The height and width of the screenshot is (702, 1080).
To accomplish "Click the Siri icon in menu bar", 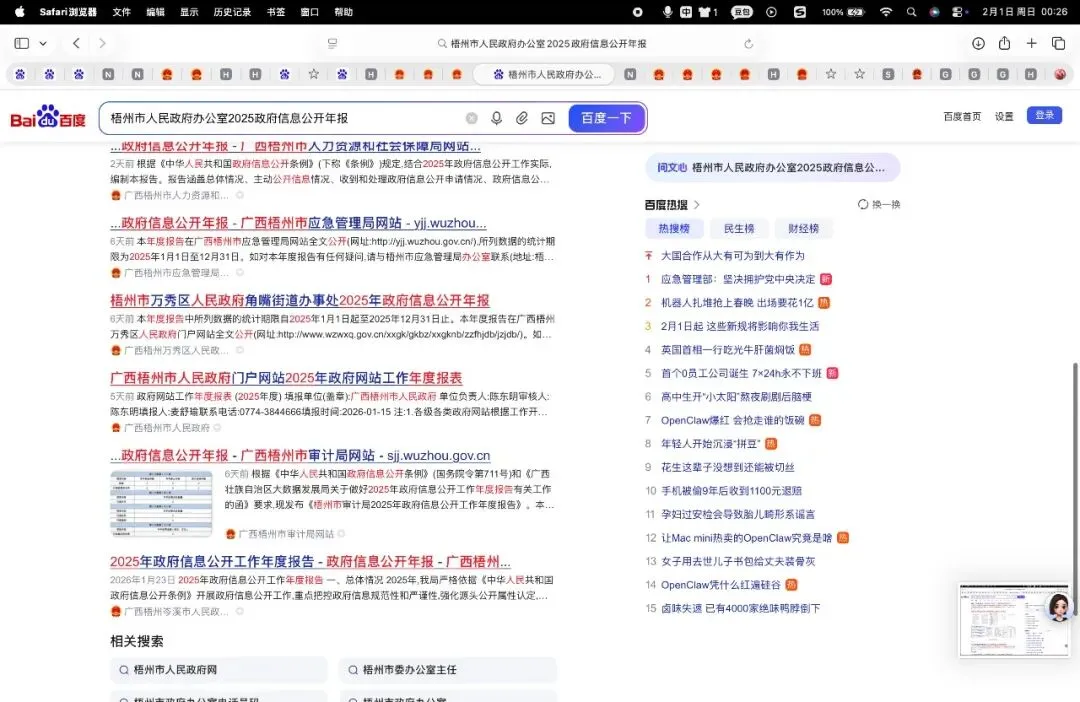I will tap(935, 12).
